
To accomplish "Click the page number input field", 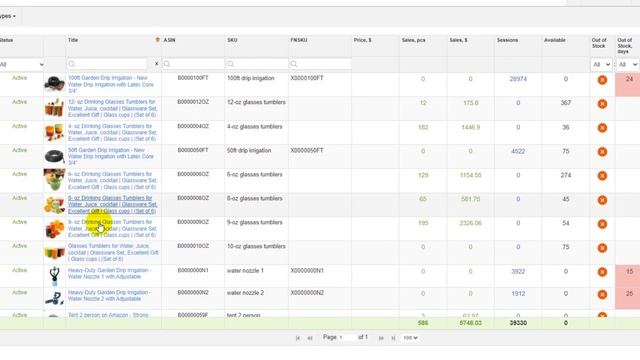I will click(x=347, y=338).
